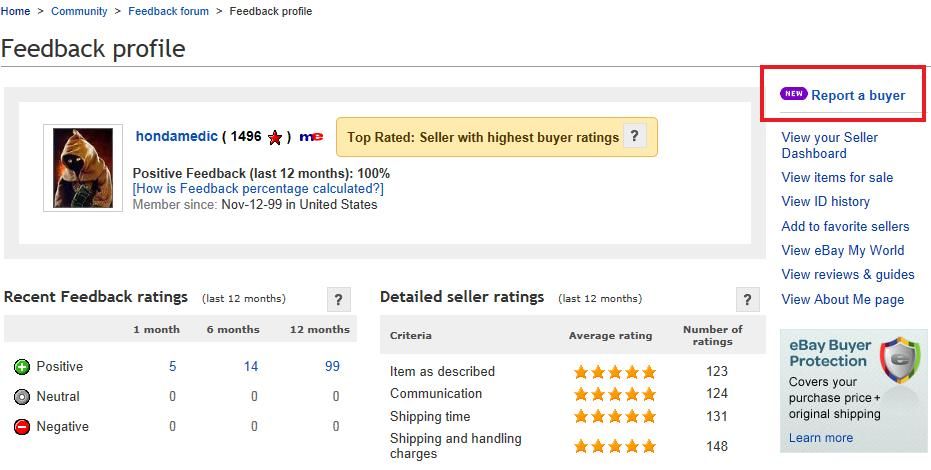
Task: Go to Home breadcrumb
Action: [x=15, y=11]
